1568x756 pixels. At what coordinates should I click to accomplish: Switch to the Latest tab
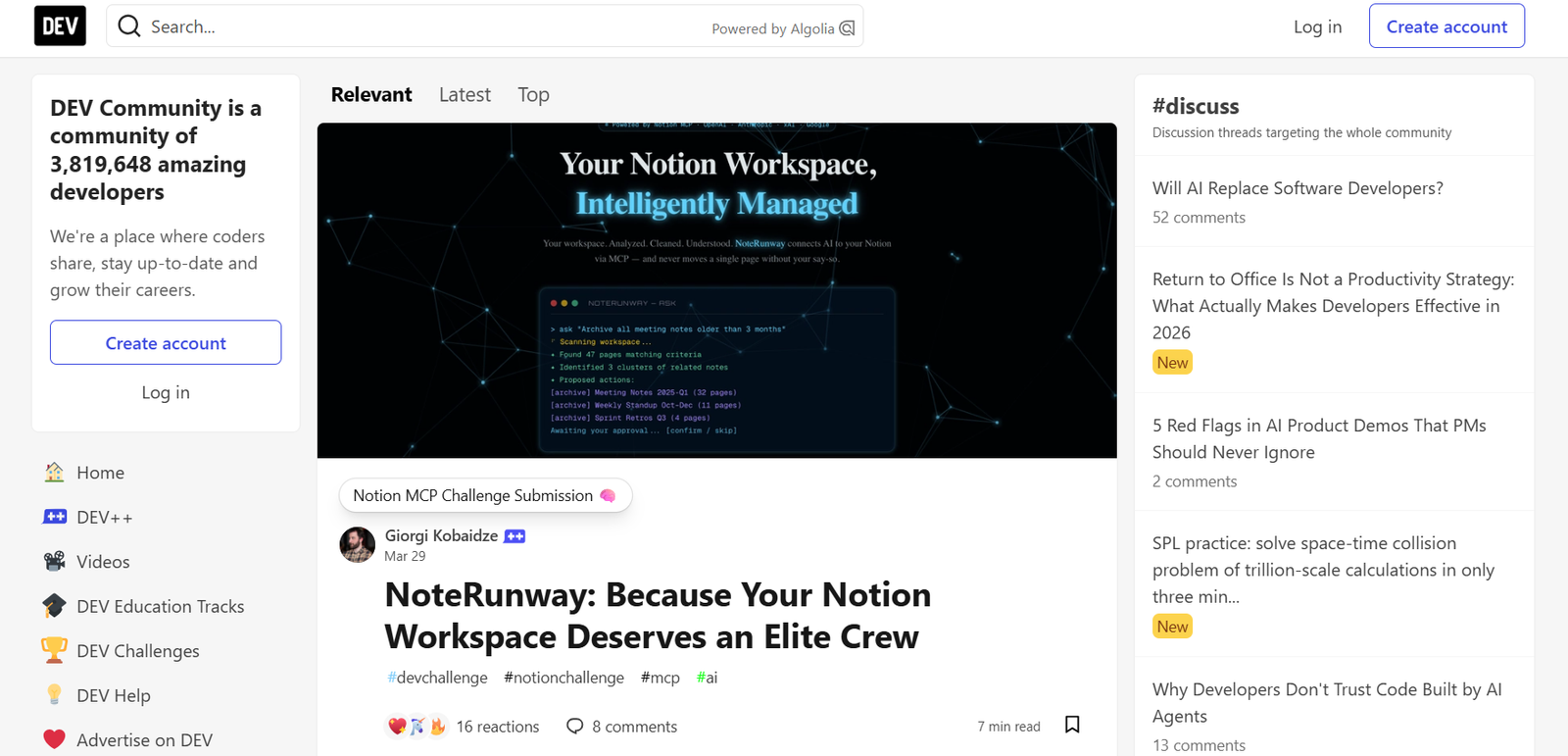465,94
